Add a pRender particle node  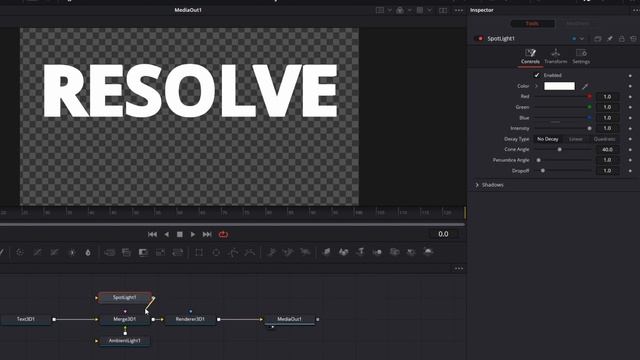click(305, 253)
